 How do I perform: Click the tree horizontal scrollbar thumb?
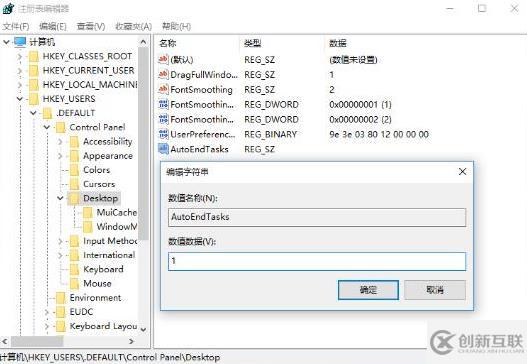click(x=37, y=341)
